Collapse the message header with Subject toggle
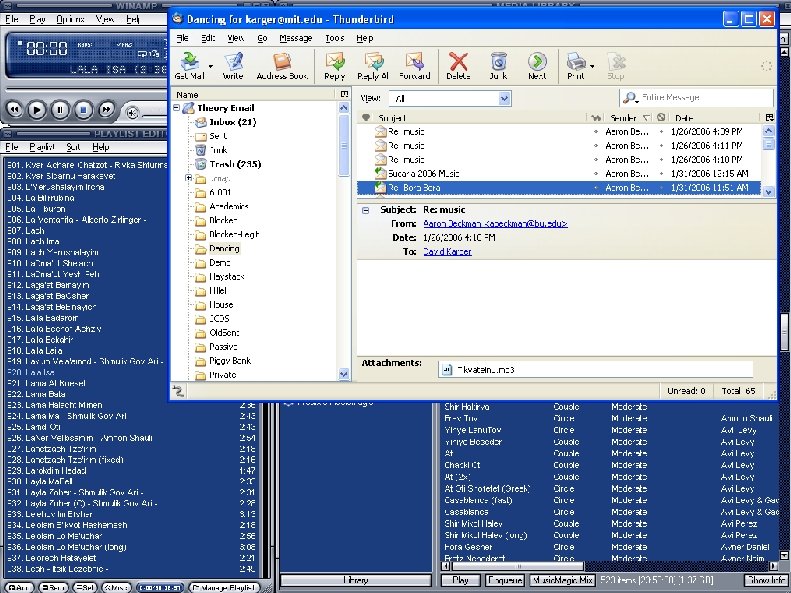The height and width of the screenshot is (593, 791). (x=367, y=210)
